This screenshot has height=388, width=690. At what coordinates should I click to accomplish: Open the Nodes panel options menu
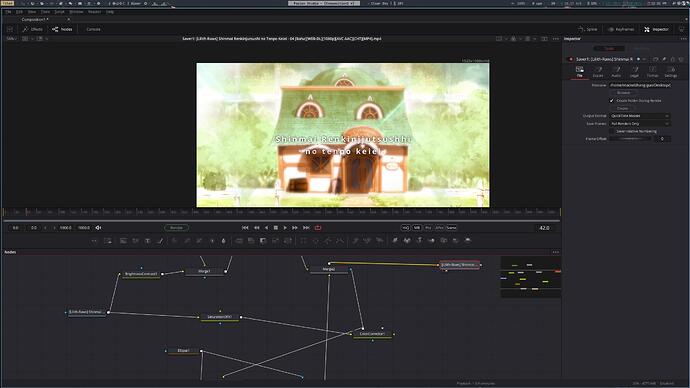coord(555,252)
